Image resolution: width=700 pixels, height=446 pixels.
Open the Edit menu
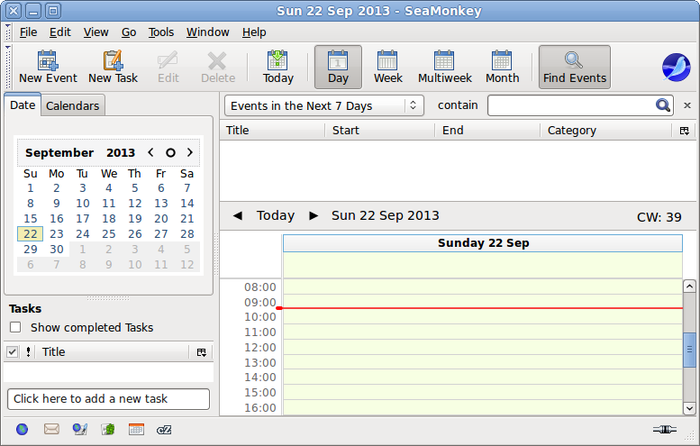pos(60,32)
